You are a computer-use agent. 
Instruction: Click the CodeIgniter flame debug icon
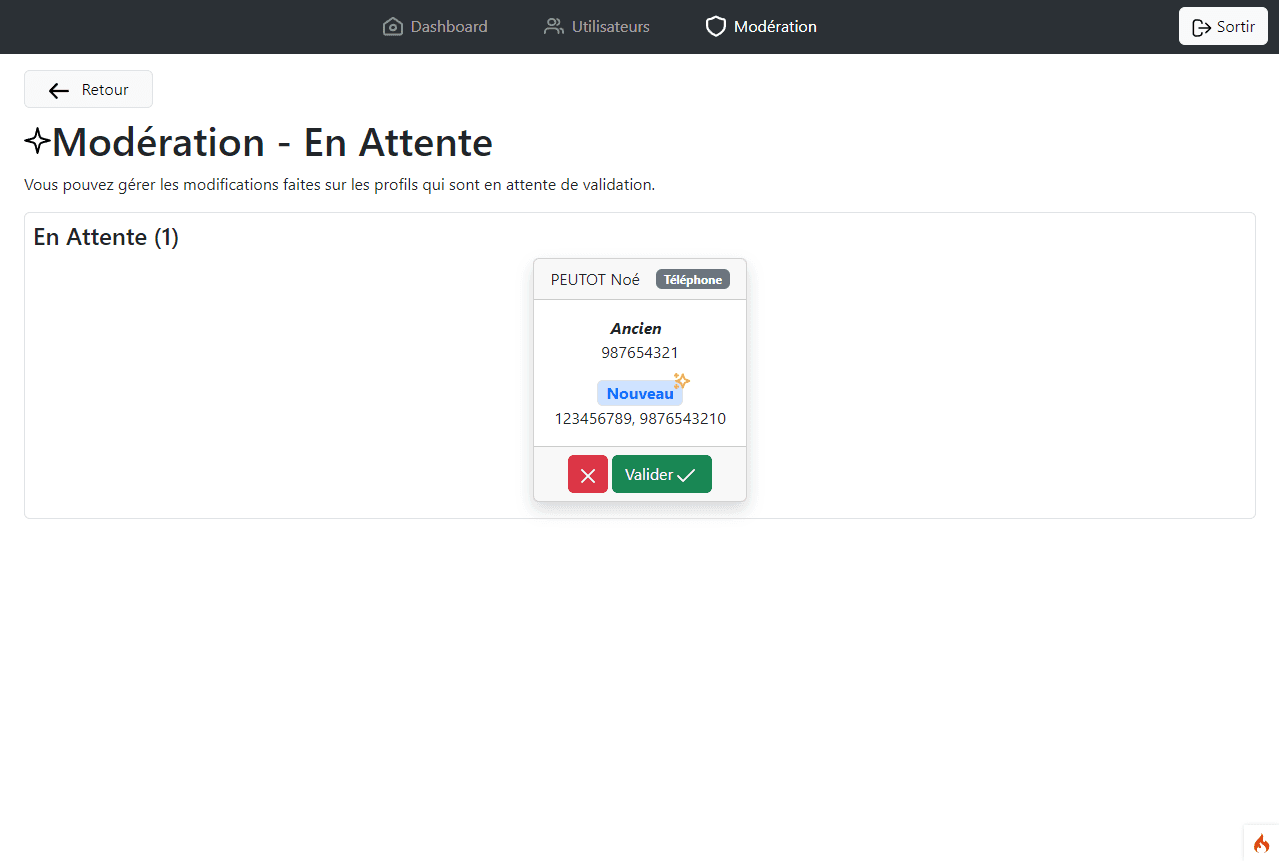pos(1261,843)
